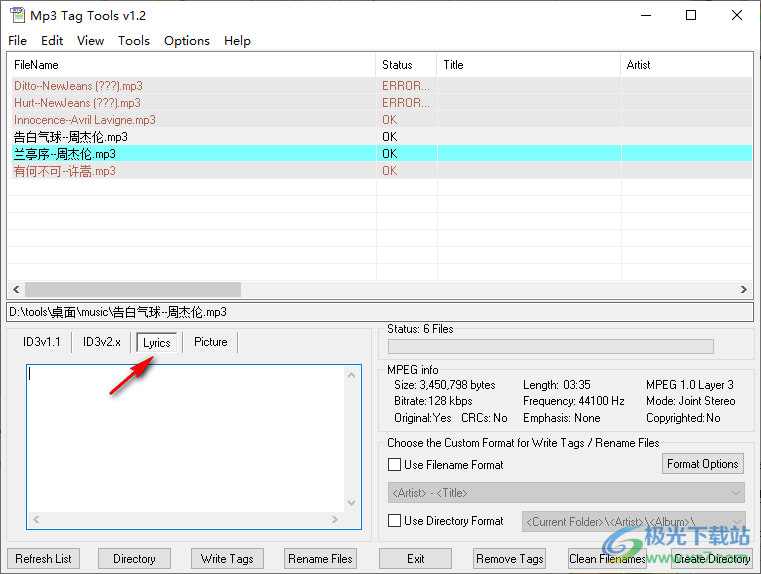Click Write Tags button
This screenshot has height=574, width=761.
point(227,559)
